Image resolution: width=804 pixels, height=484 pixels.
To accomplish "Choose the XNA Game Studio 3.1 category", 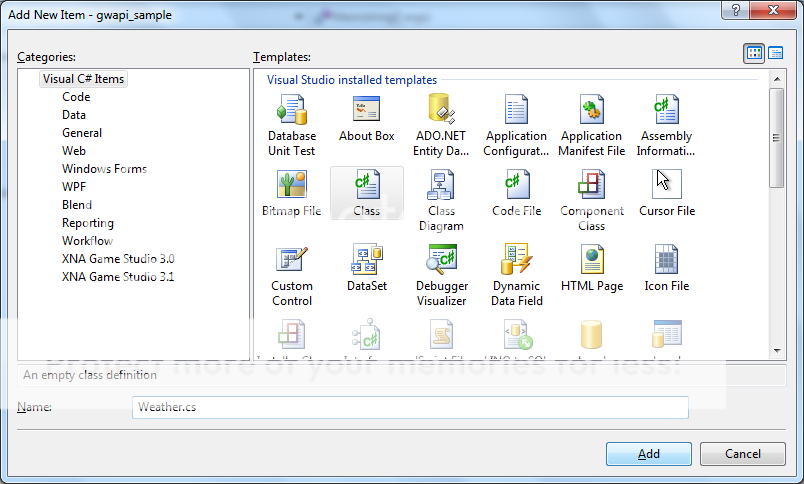I will coord(118,277).
